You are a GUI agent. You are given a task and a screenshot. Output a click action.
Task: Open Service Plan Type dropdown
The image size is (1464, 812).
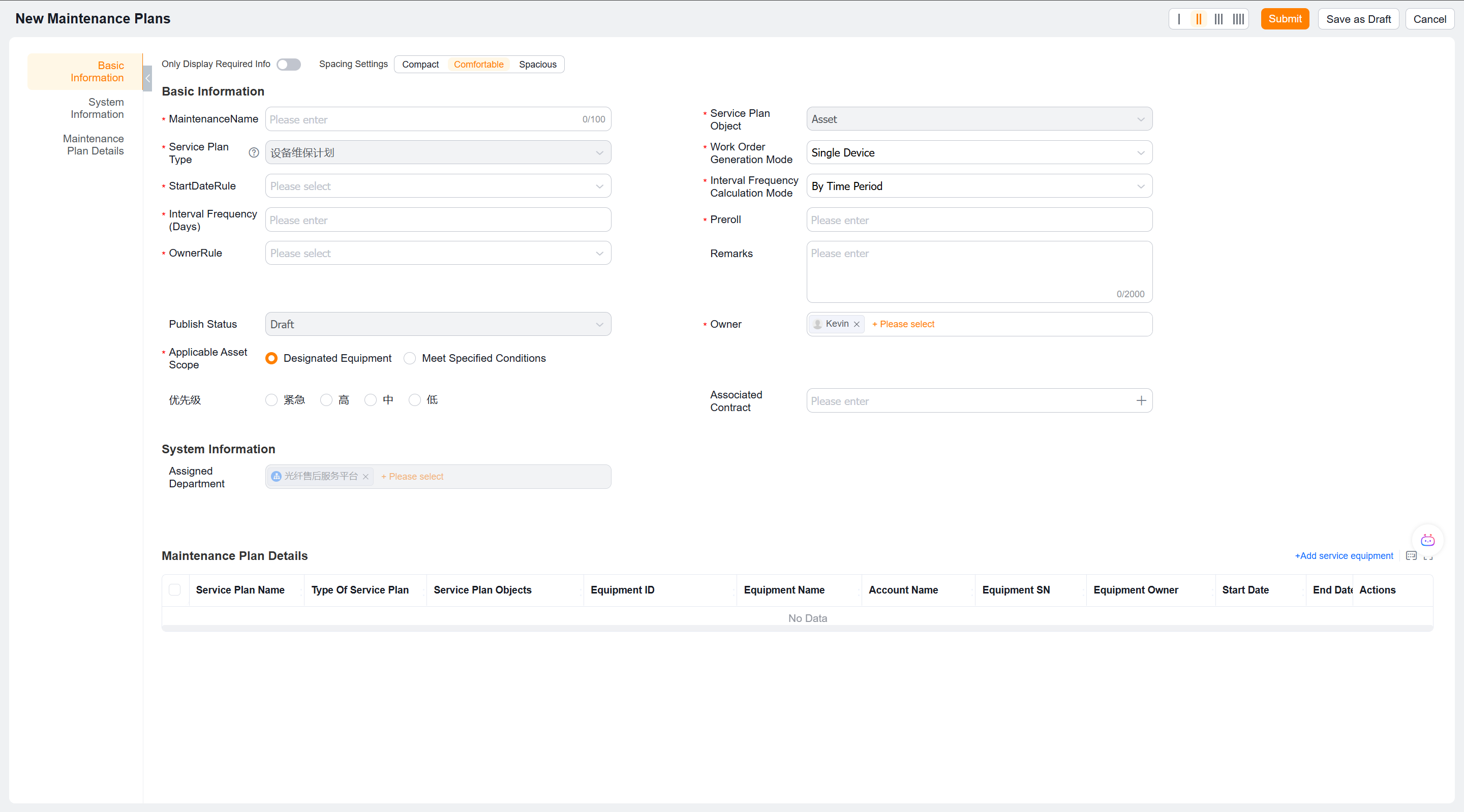pyautogui.click(x=438, y=153)
